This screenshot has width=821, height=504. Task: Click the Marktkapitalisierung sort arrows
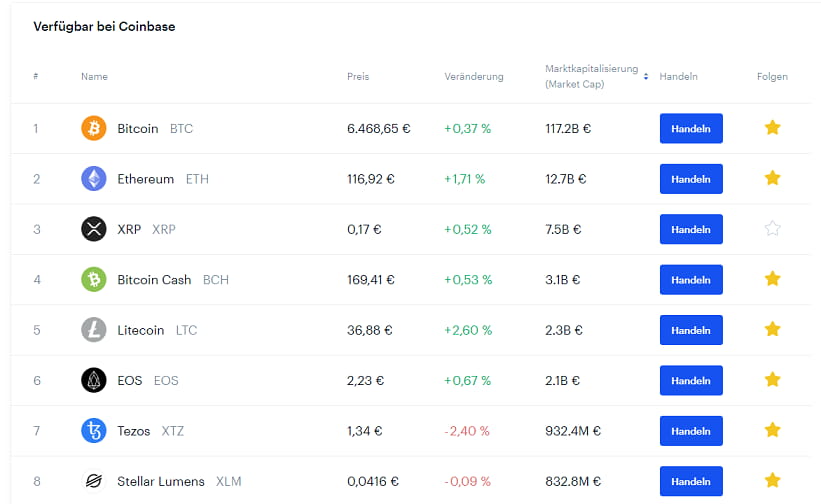point(646,76)
